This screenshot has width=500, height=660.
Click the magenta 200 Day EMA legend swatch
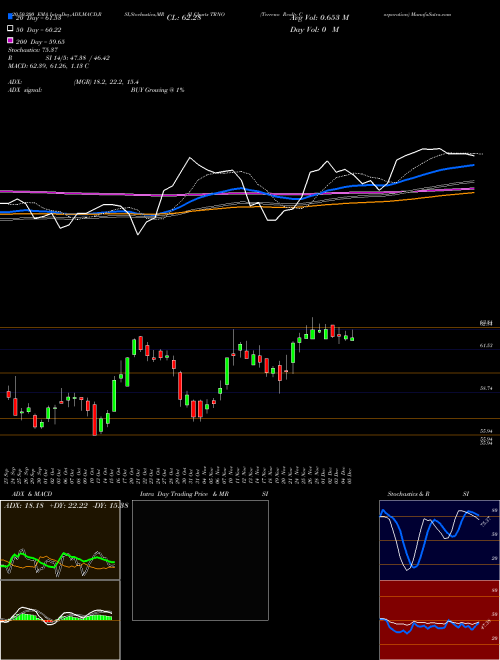(10, 40)
